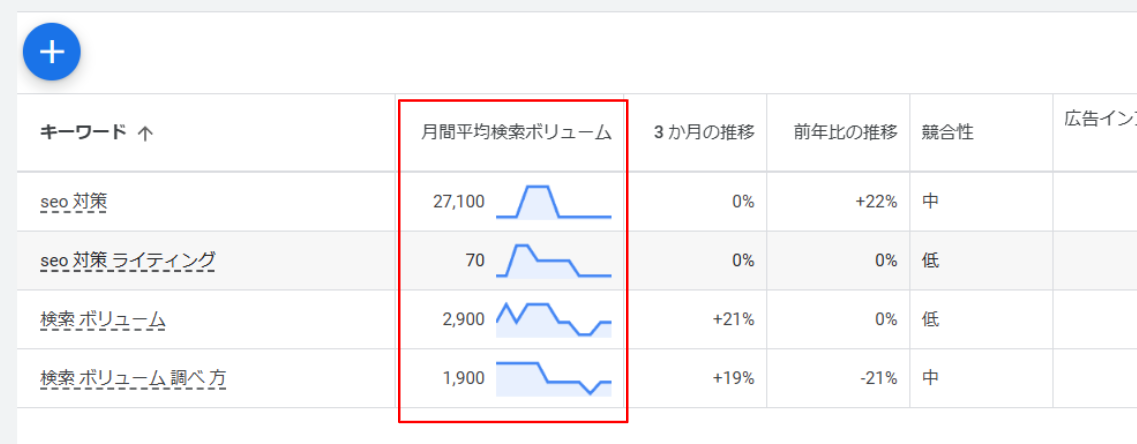Click the 前年比の推移 column header

(x=846, y=132)
